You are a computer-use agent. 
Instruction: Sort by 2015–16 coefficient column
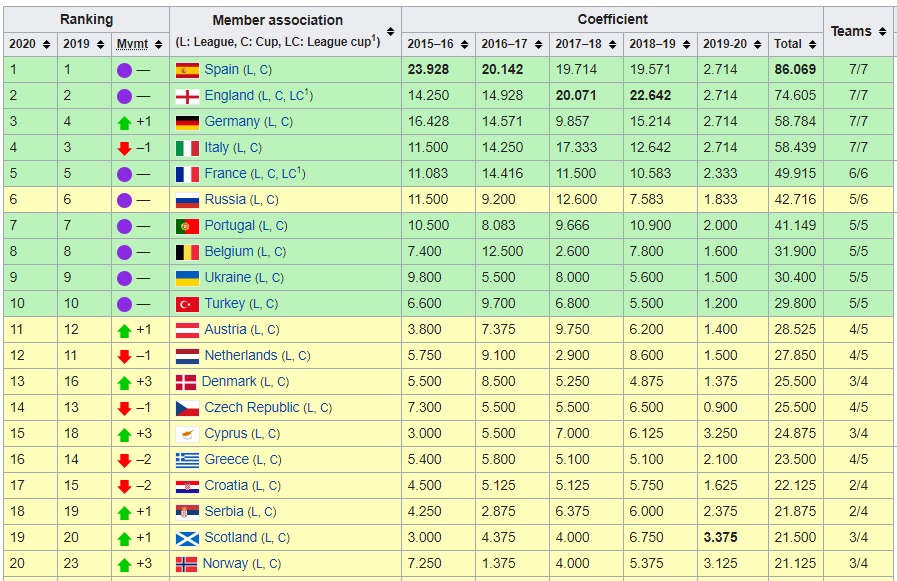click(x=464, y=45)
